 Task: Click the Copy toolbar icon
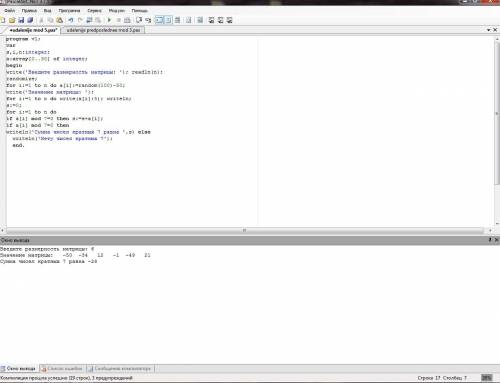pos(50,20)
